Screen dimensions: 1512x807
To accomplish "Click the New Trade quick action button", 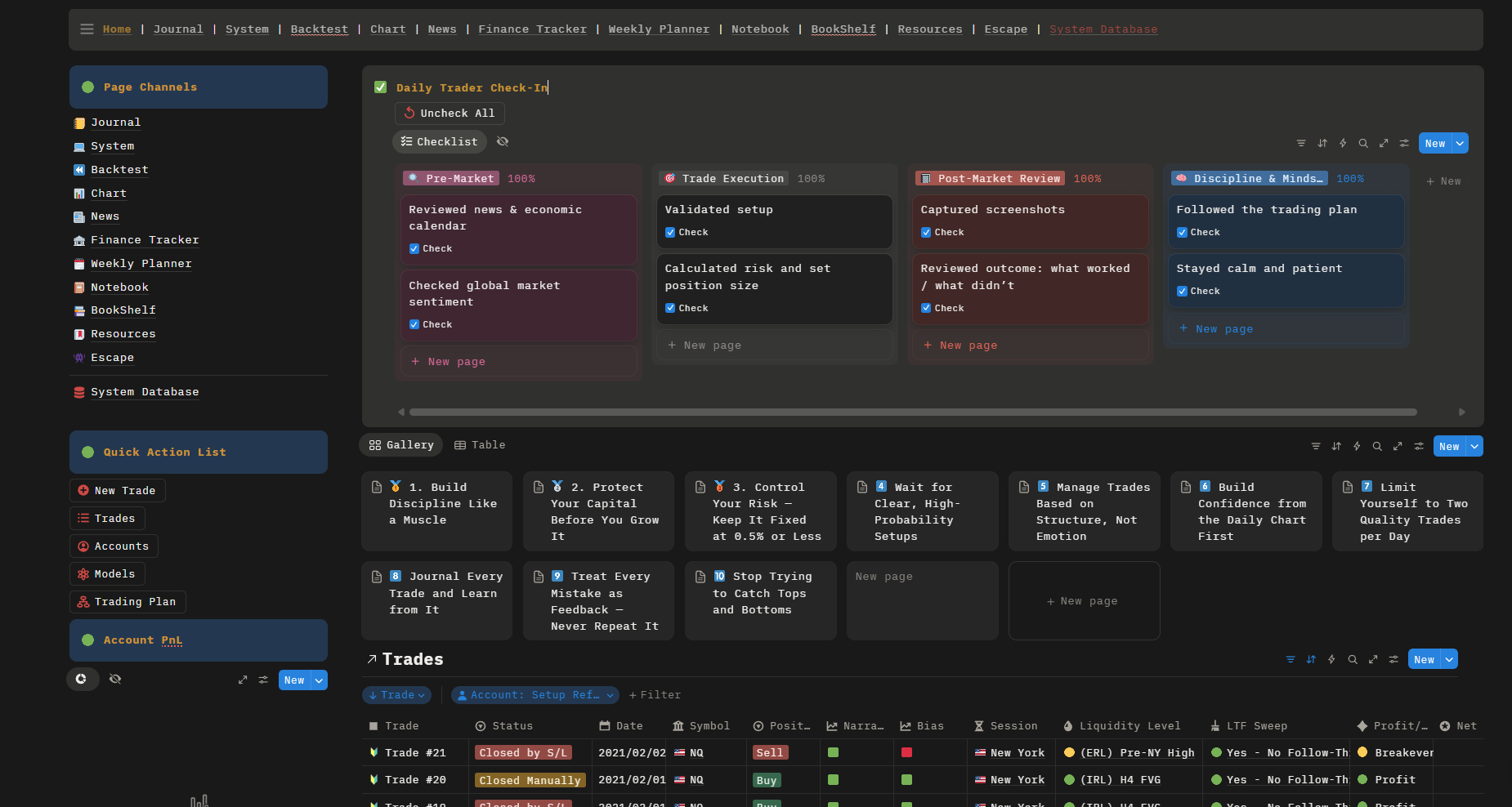I will pos(117,491).
